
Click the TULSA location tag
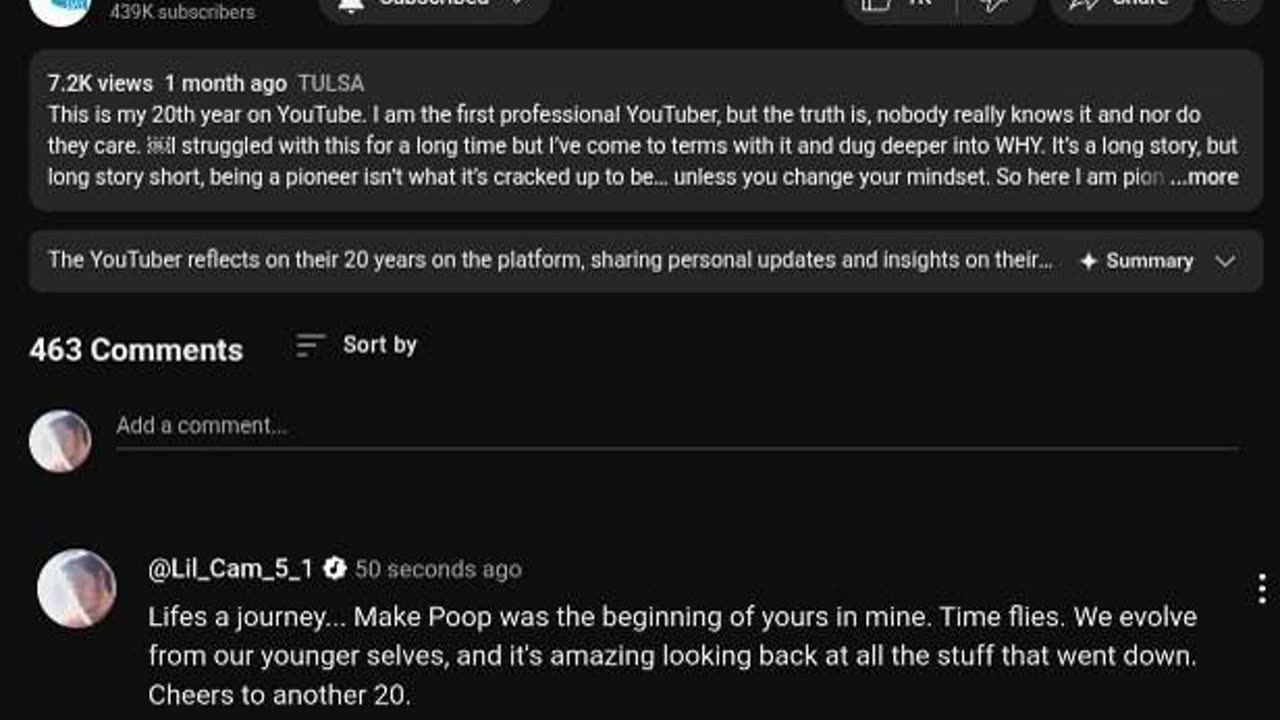pyautogui.click(x=331, y=83)
